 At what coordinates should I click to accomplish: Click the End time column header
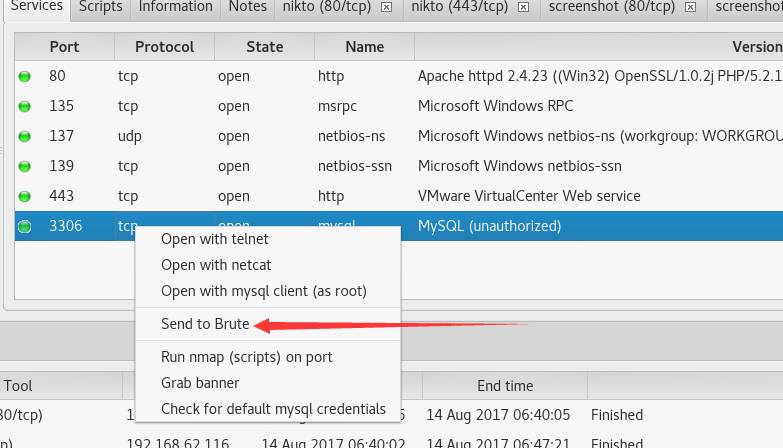(x=505, y=386)
